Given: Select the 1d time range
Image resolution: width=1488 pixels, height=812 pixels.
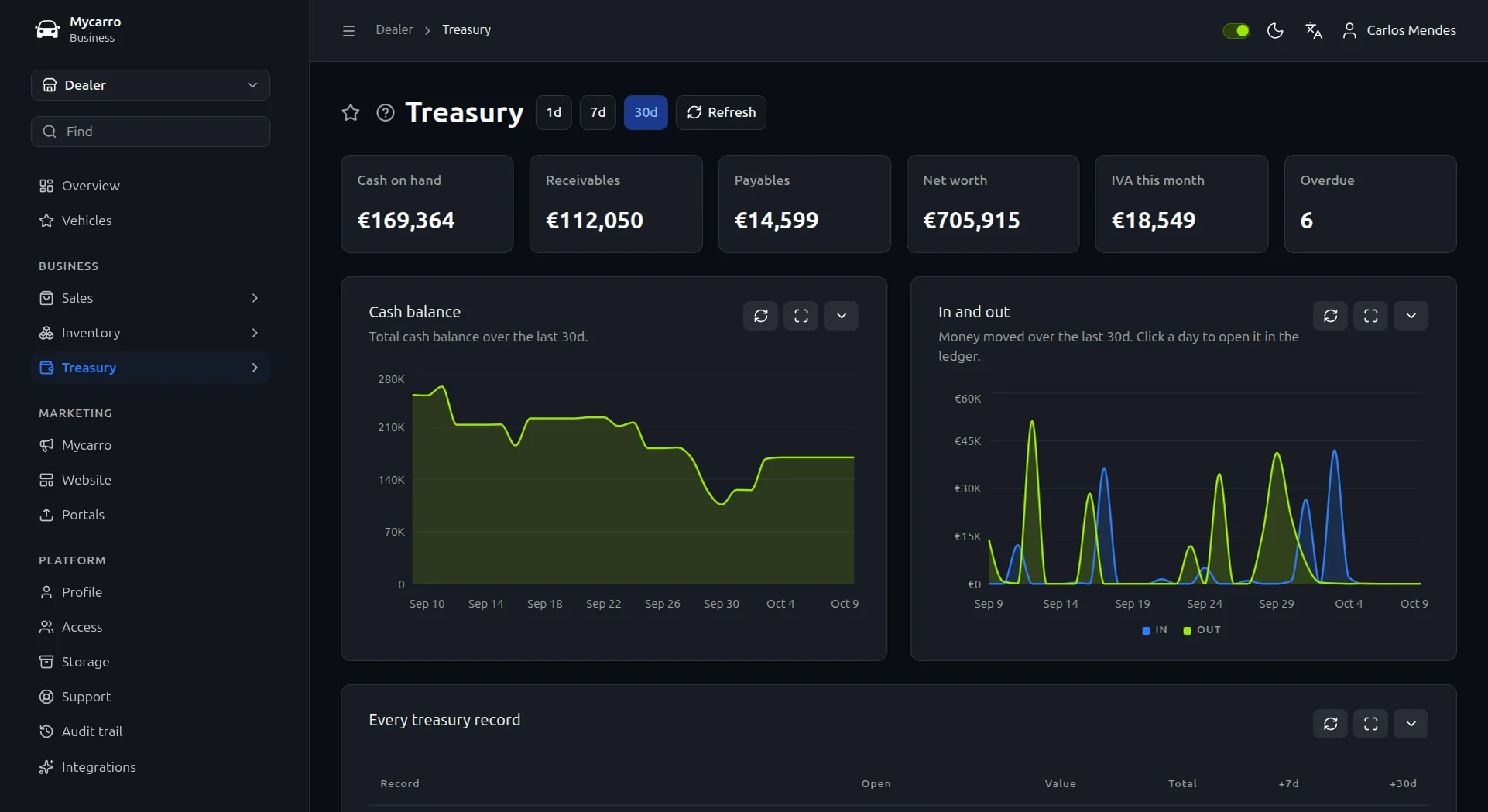Looking at the screenshot, I should (554, 113).
